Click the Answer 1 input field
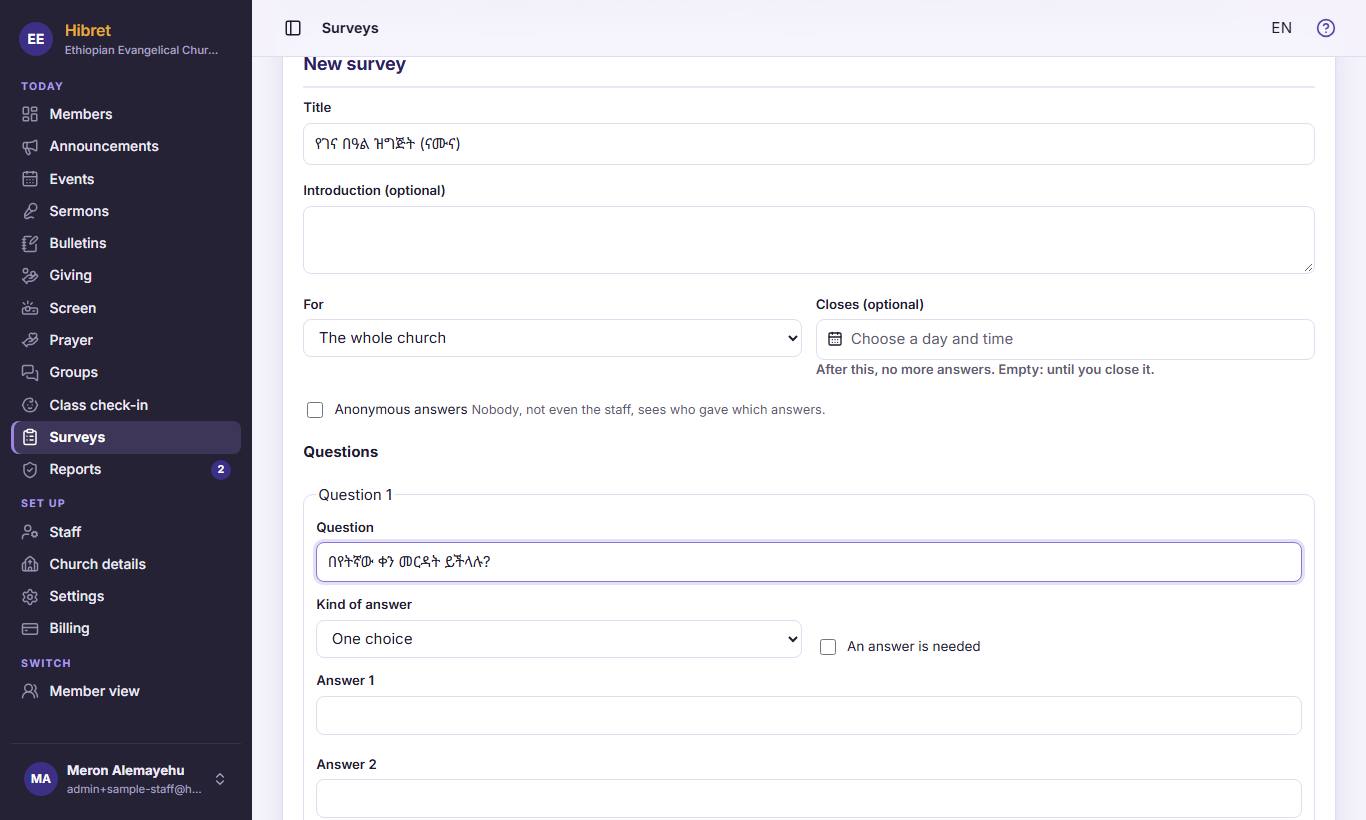Viewport: 1366px width, 820px height. click(808, 715)
